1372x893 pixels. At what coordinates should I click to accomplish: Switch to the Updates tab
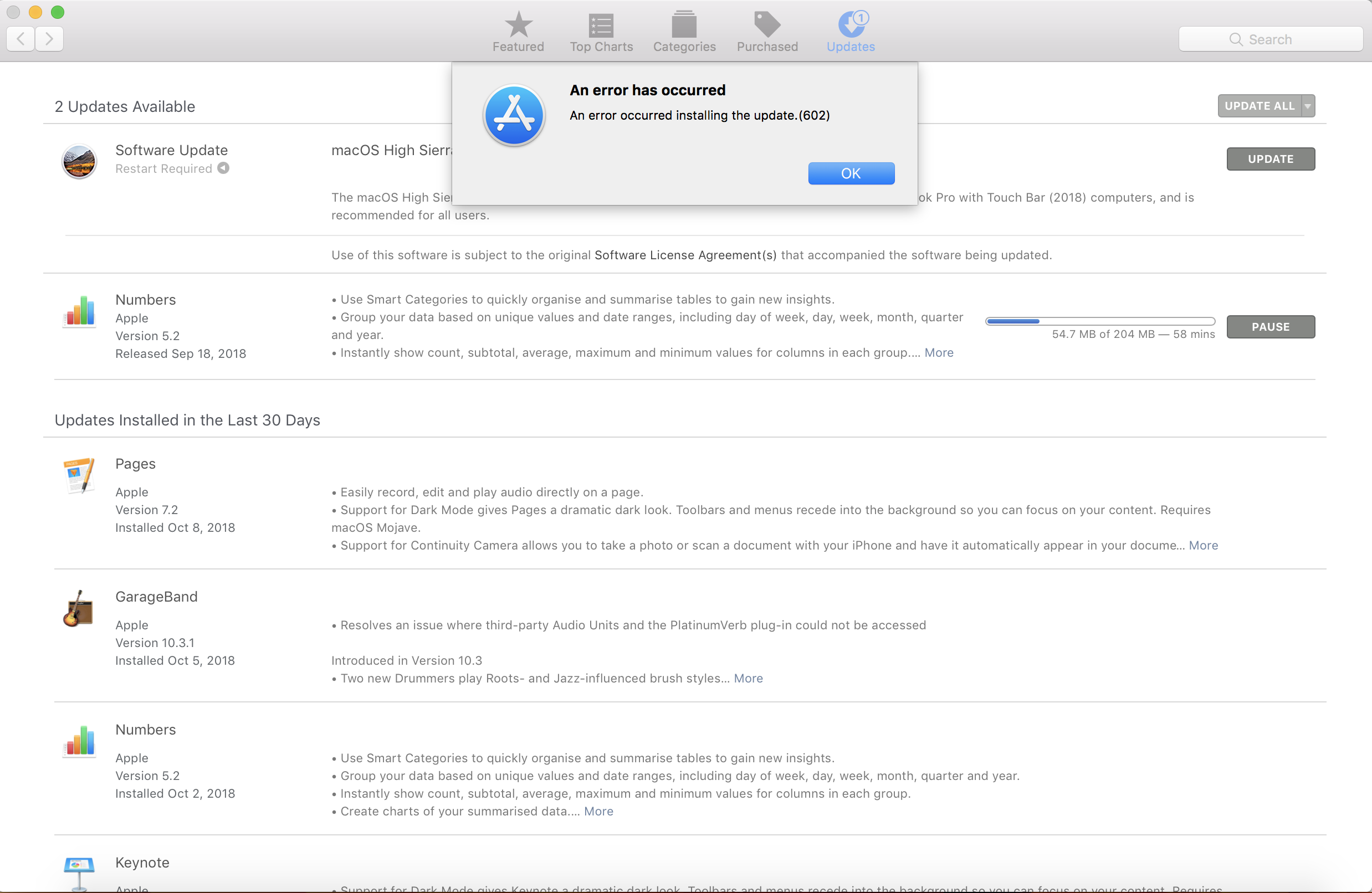[x=850, y=32]
